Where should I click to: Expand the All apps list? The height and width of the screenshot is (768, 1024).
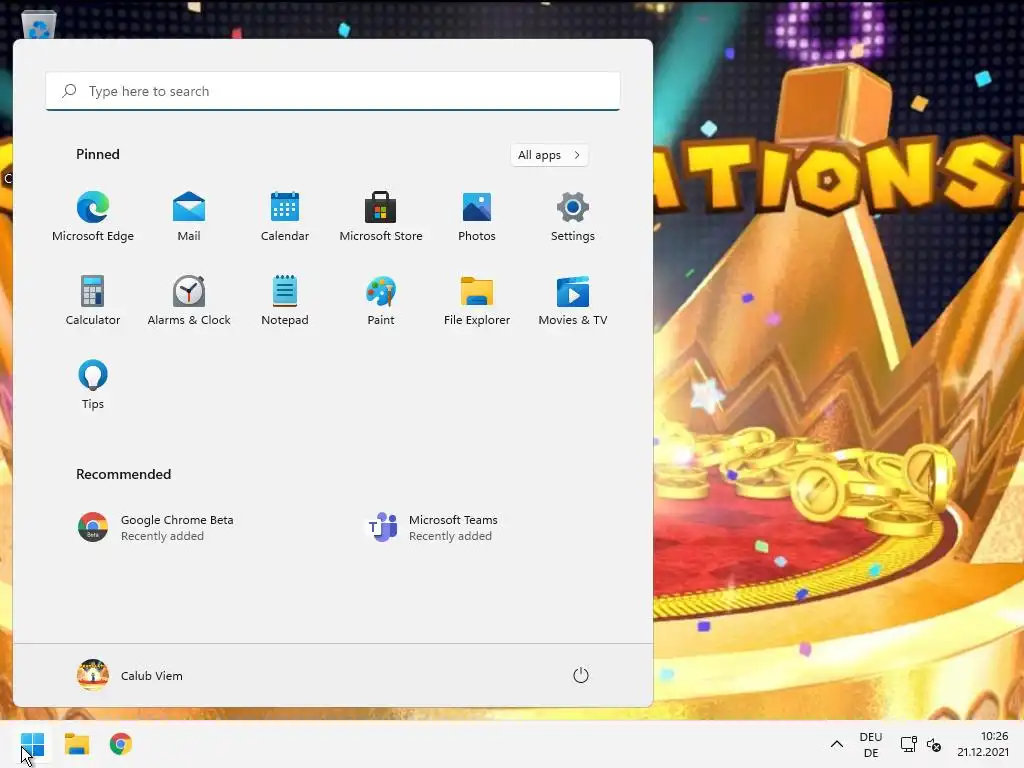pyautogui.click(x=549, y=155)
